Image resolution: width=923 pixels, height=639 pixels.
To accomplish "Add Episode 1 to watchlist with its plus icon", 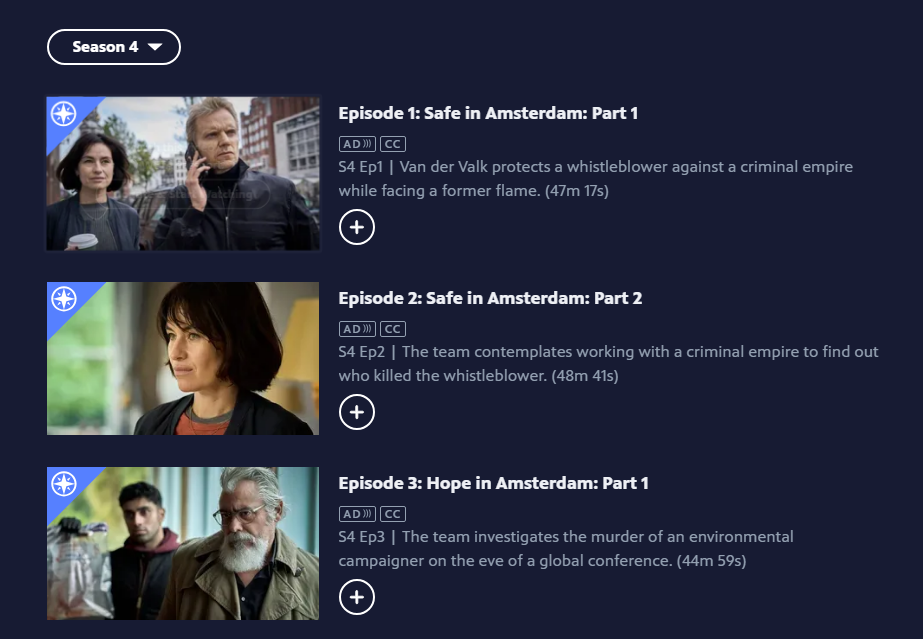I will coord(357,227).
